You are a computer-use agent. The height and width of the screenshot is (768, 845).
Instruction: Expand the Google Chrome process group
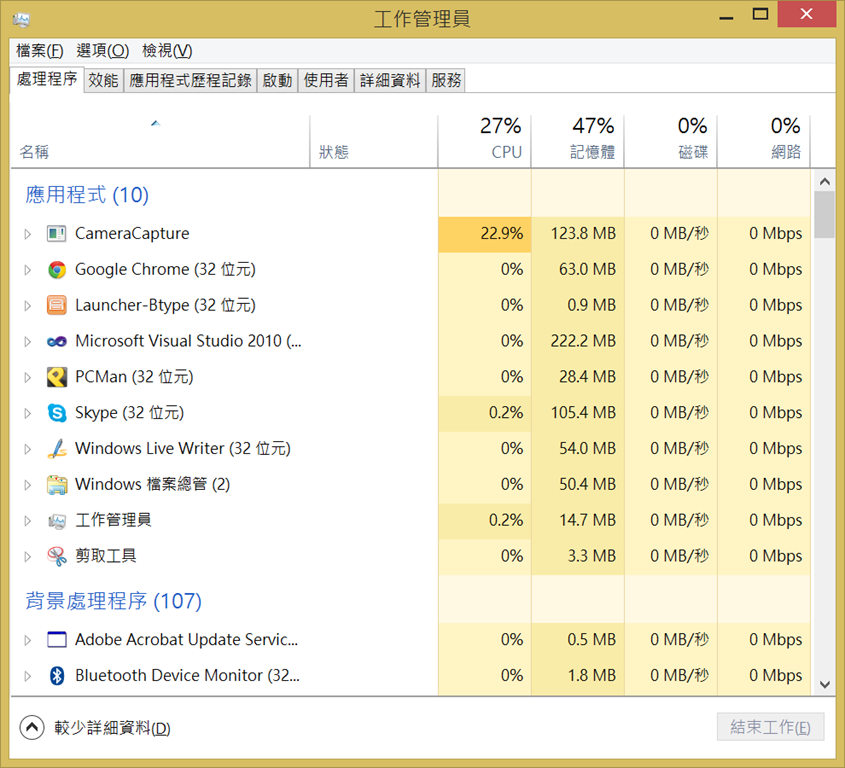[27, 269]
